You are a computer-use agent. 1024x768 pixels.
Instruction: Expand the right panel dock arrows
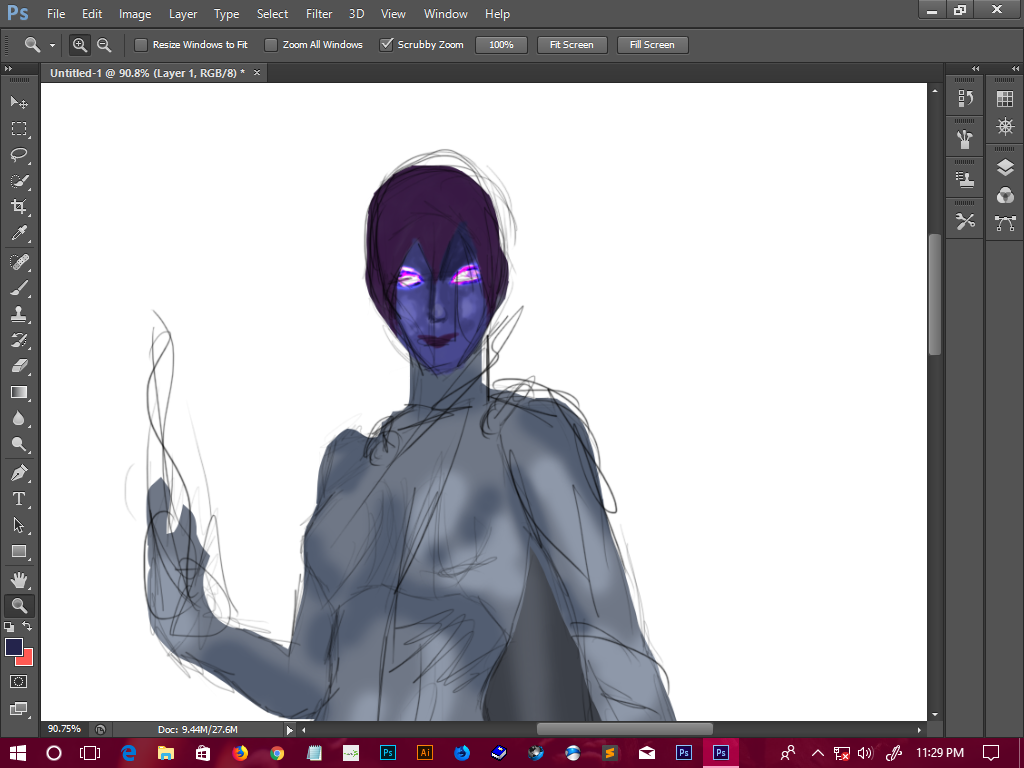coord(1016,69)
